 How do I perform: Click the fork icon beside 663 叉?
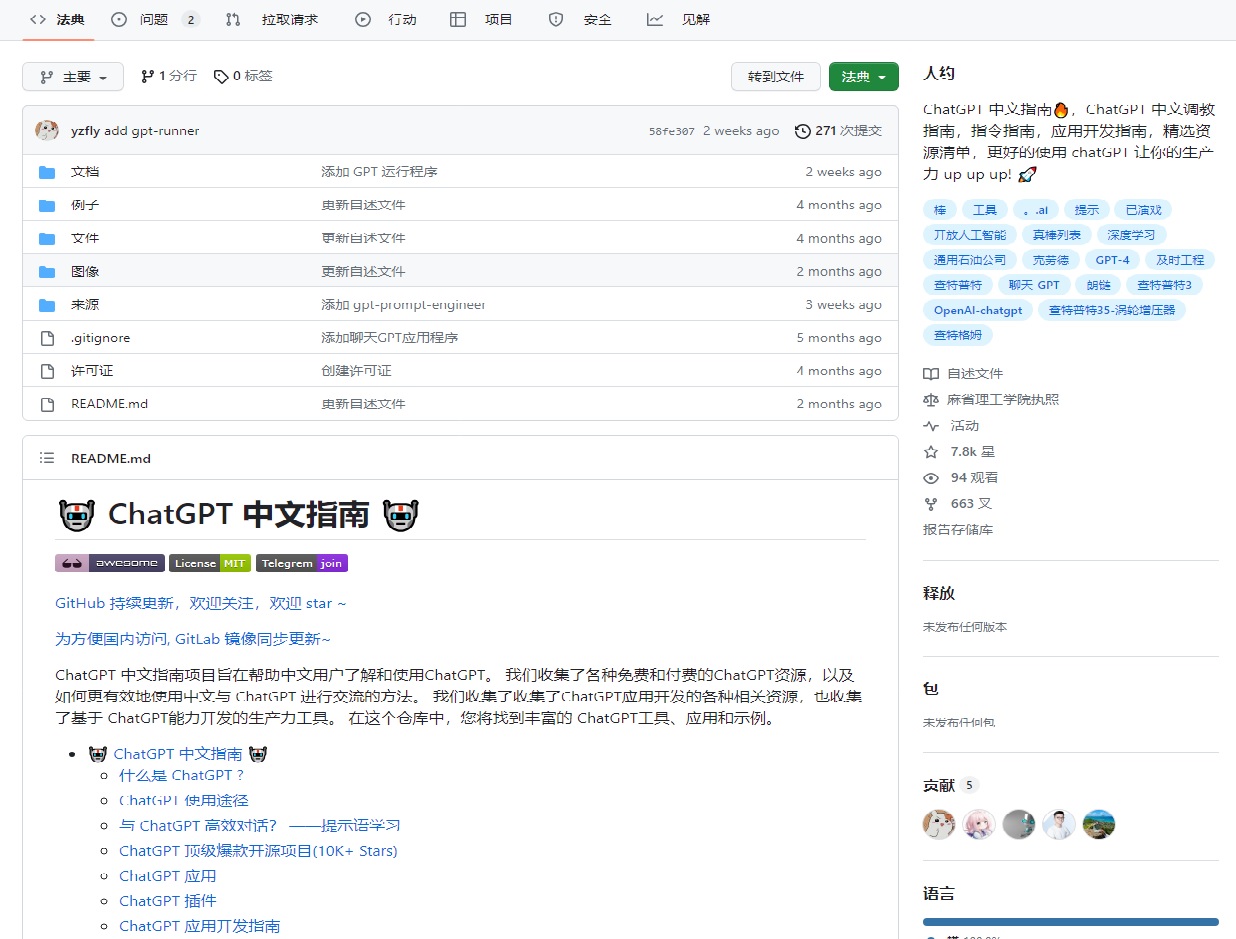931,504
